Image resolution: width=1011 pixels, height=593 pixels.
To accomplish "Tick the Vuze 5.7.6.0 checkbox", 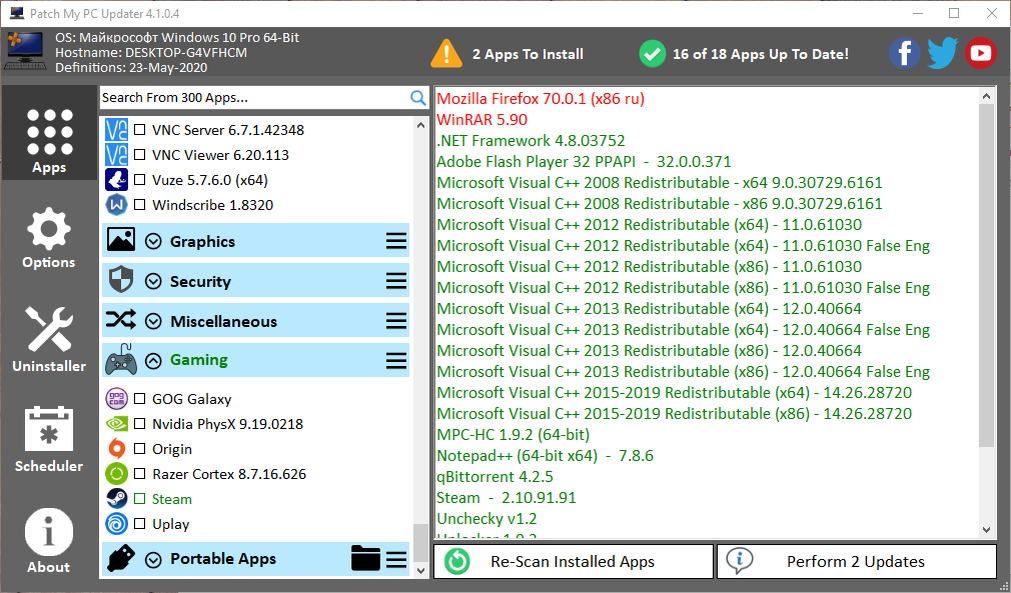I will [139, 180].
